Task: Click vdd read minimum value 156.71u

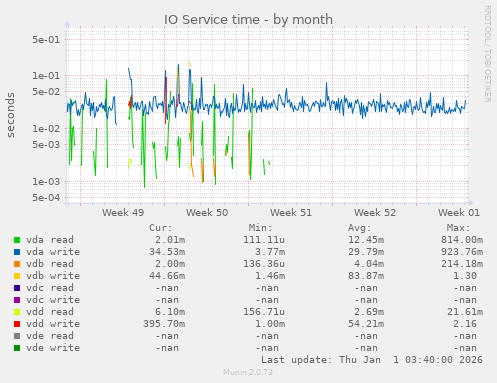Action: [x=264, y=312]
